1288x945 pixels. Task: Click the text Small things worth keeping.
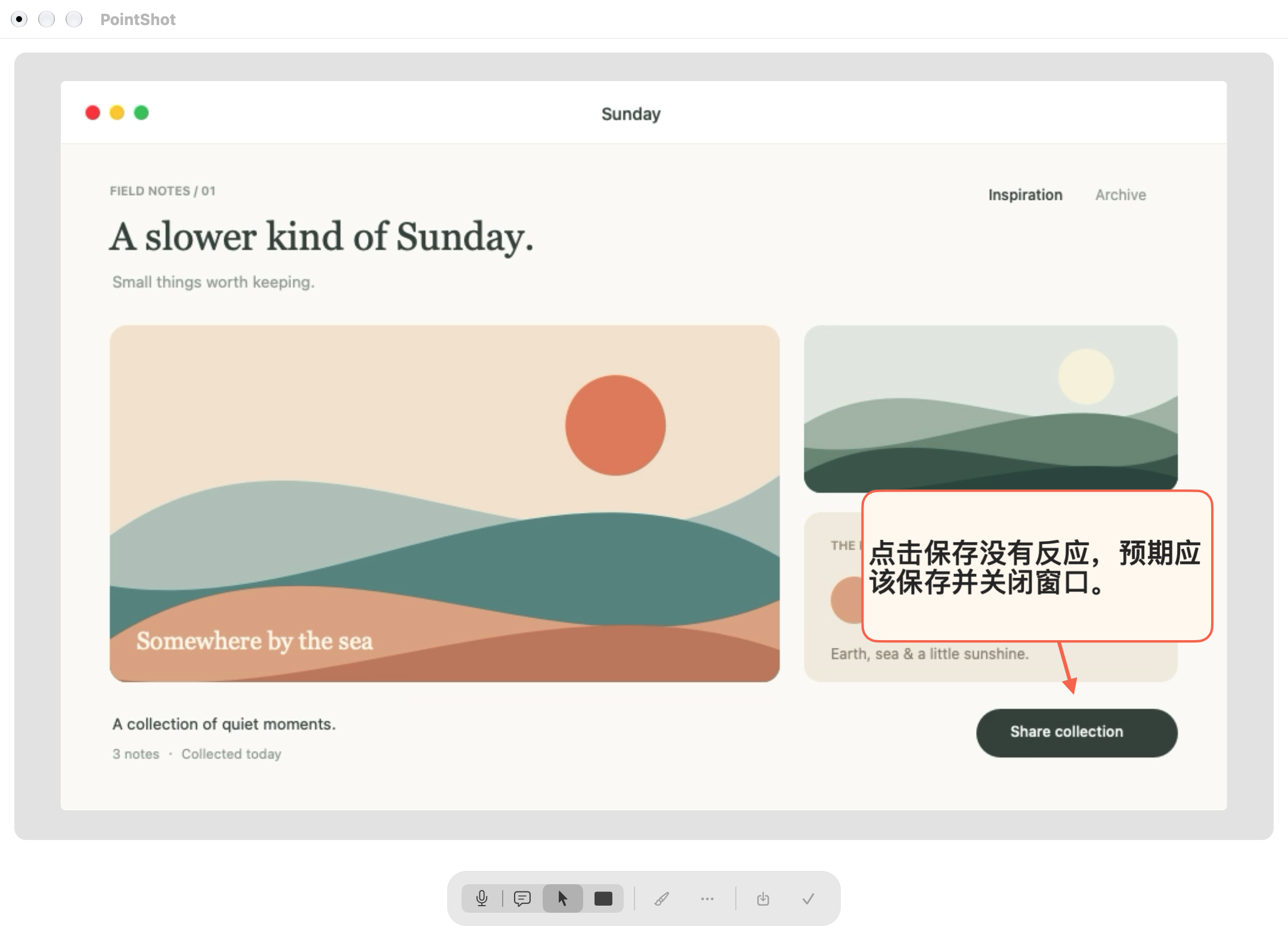(213, 282)
